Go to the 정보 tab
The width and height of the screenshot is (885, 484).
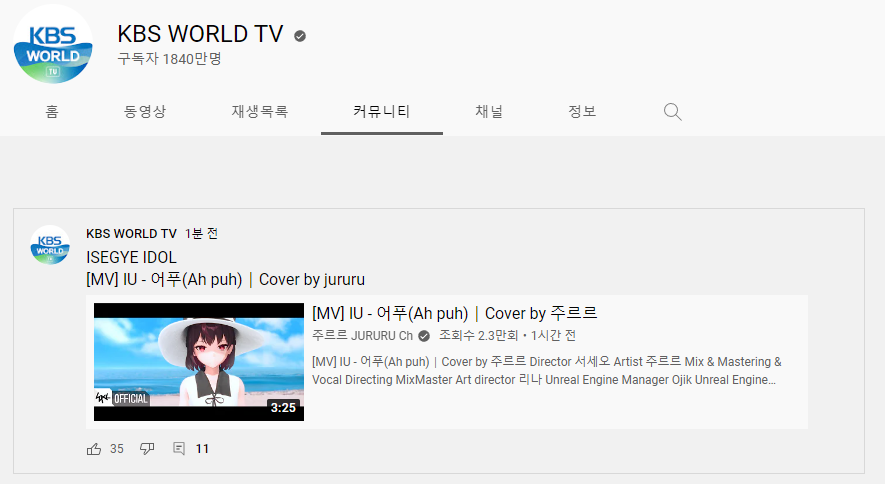[582, 112]
